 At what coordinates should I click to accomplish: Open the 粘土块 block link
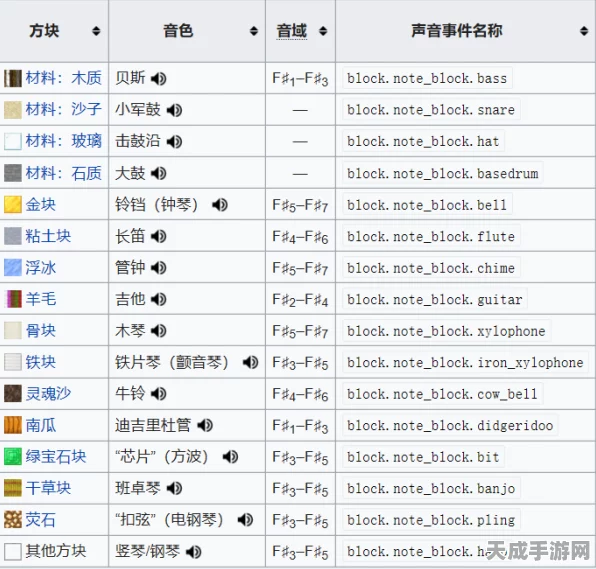(x=48, y=236)
